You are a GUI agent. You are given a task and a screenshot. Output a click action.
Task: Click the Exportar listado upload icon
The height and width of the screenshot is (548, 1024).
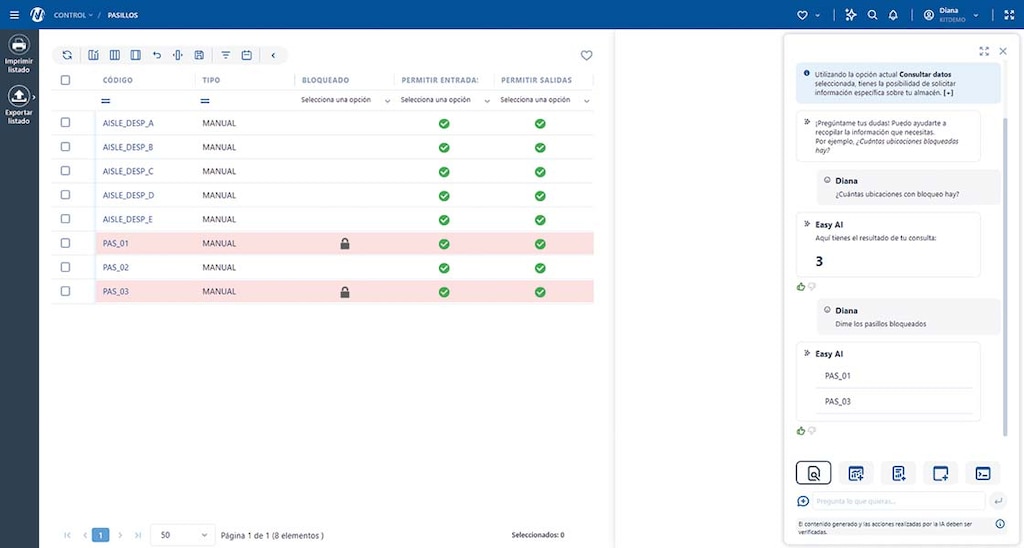[x=19, y=97]
